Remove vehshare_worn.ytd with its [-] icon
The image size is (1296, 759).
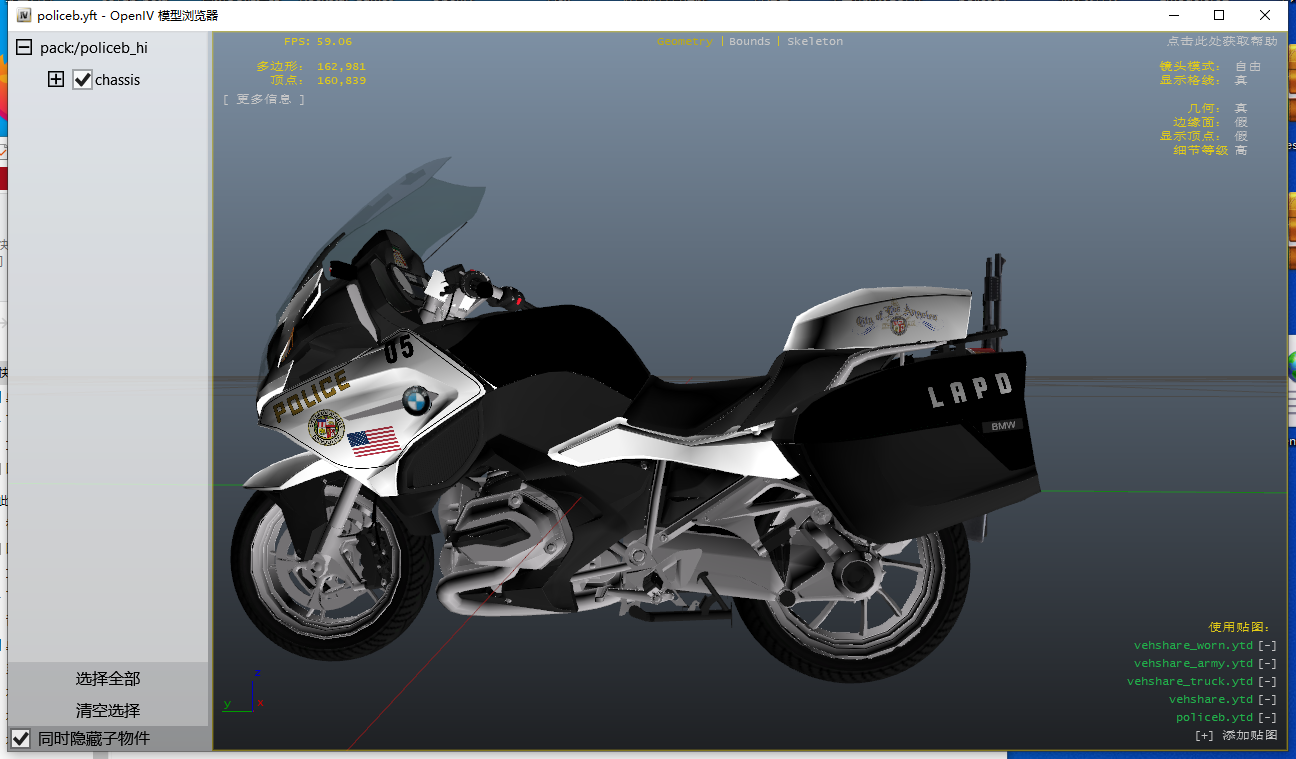tap(1267, 646)
